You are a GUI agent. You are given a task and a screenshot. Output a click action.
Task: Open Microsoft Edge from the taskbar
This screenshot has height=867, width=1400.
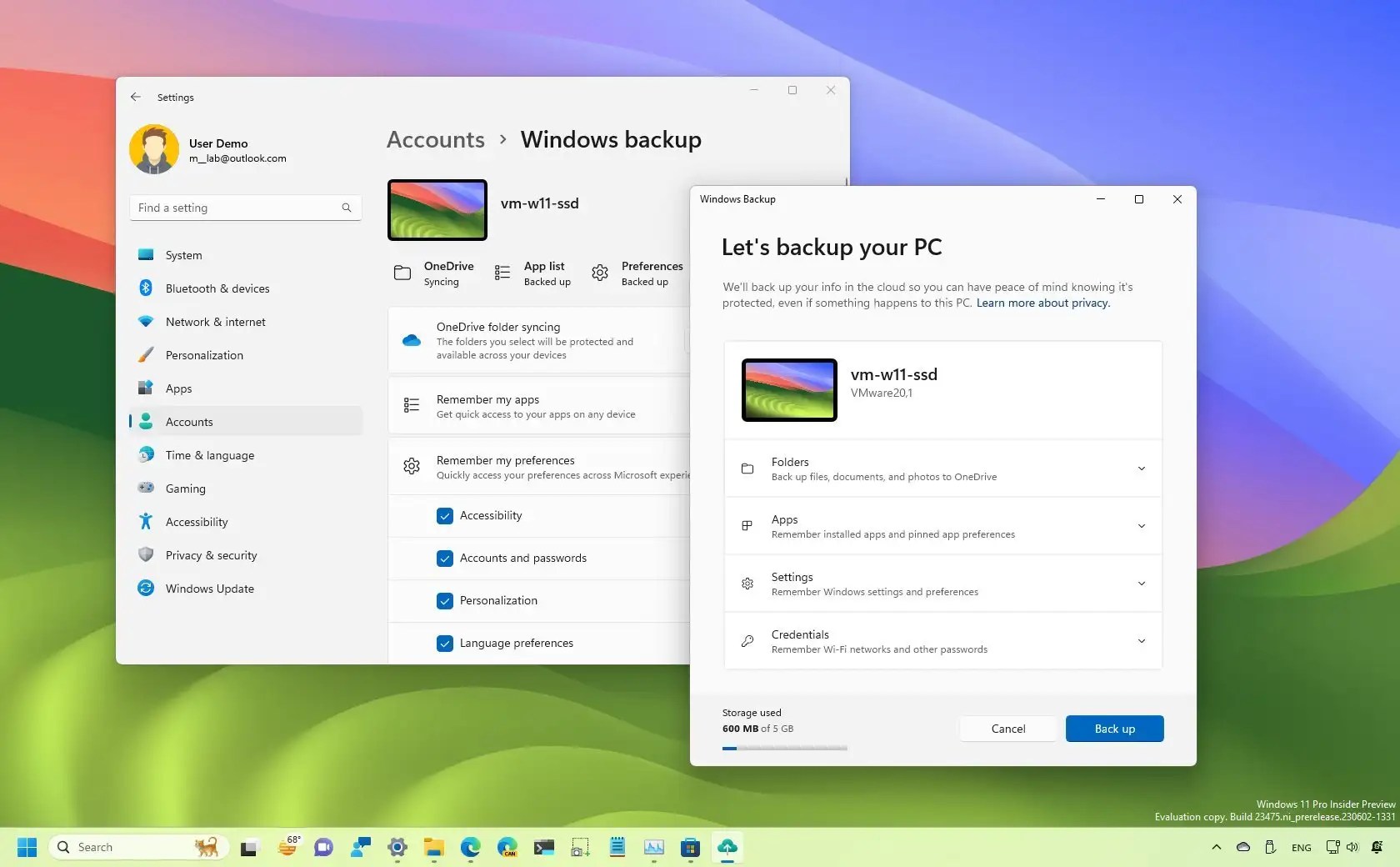(x=471, y=847)
